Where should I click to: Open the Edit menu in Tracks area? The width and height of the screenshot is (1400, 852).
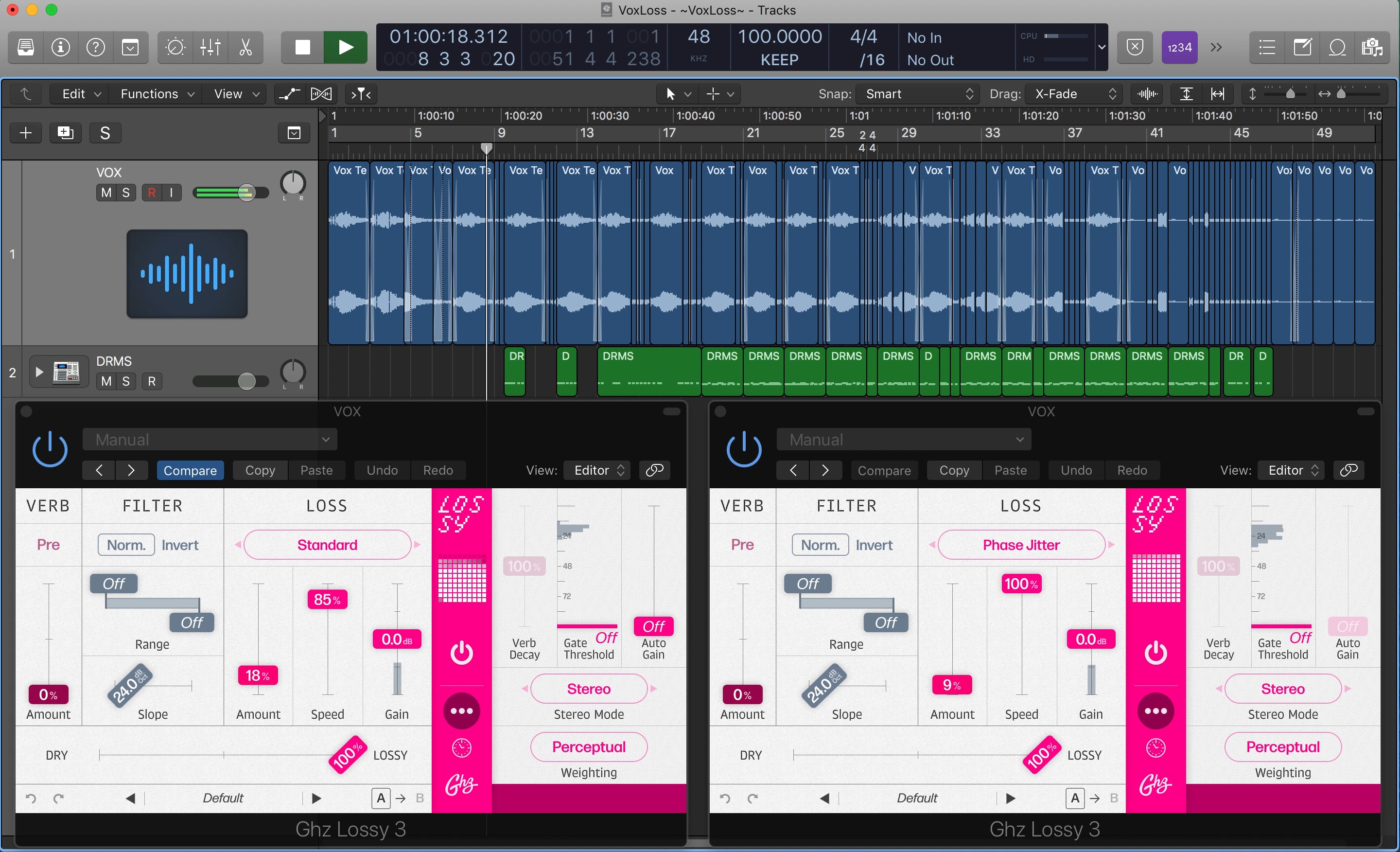point(81,94)
